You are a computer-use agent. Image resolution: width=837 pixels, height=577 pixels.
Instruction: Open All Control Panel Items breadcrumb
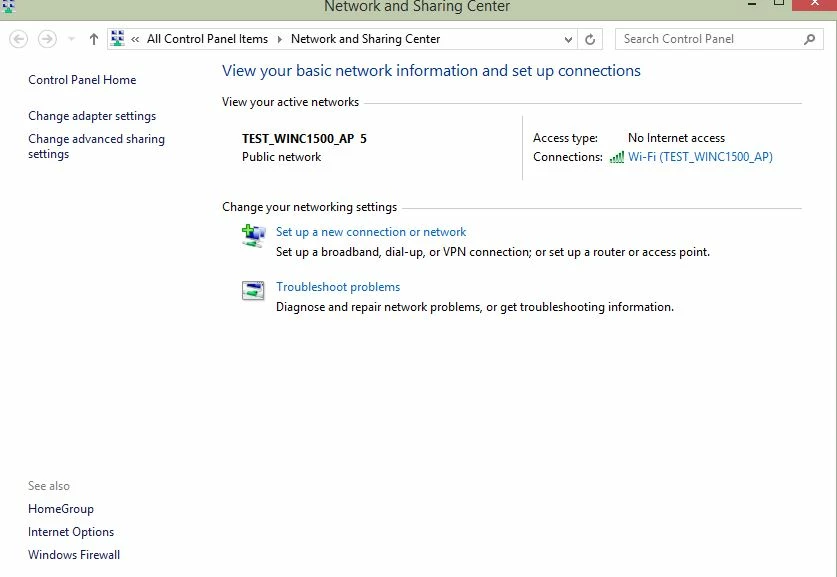pos(207,39)
